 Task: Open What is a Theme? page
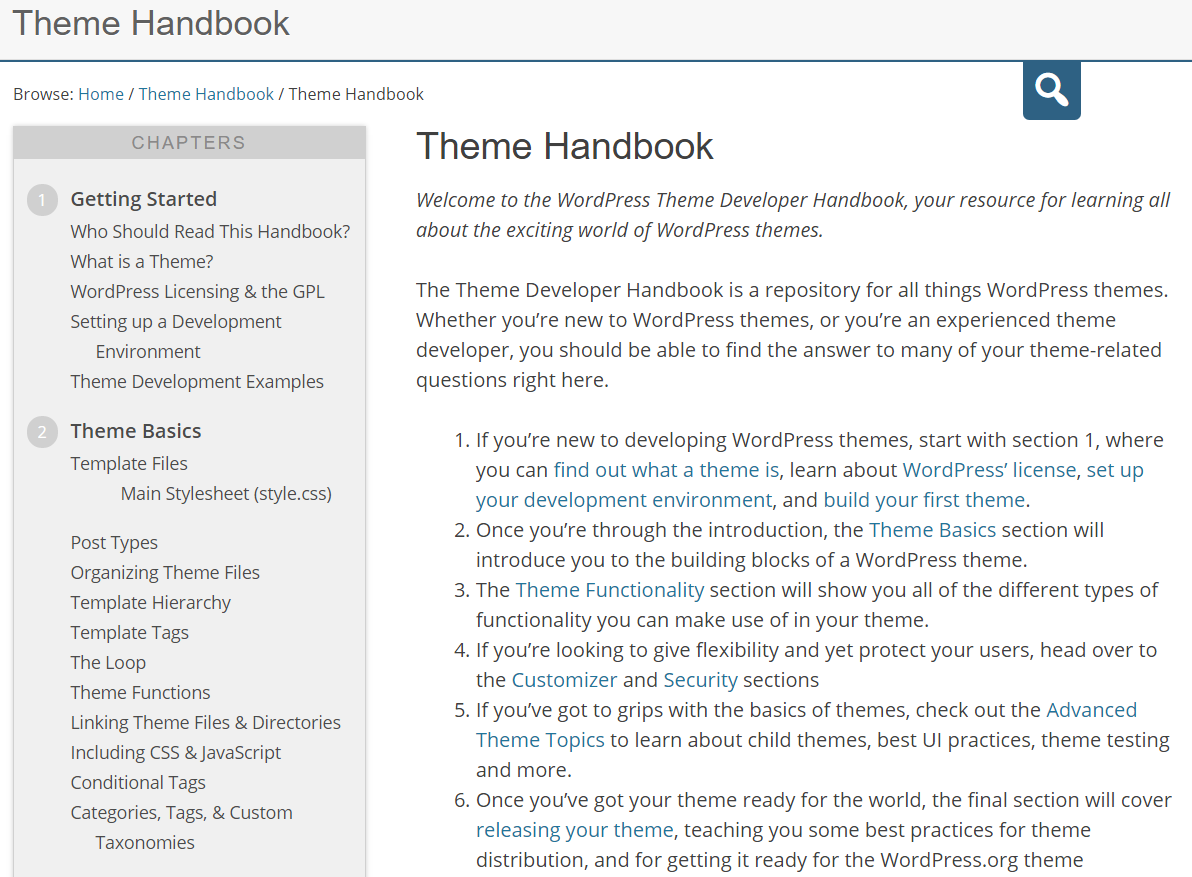tap(142, 261)
